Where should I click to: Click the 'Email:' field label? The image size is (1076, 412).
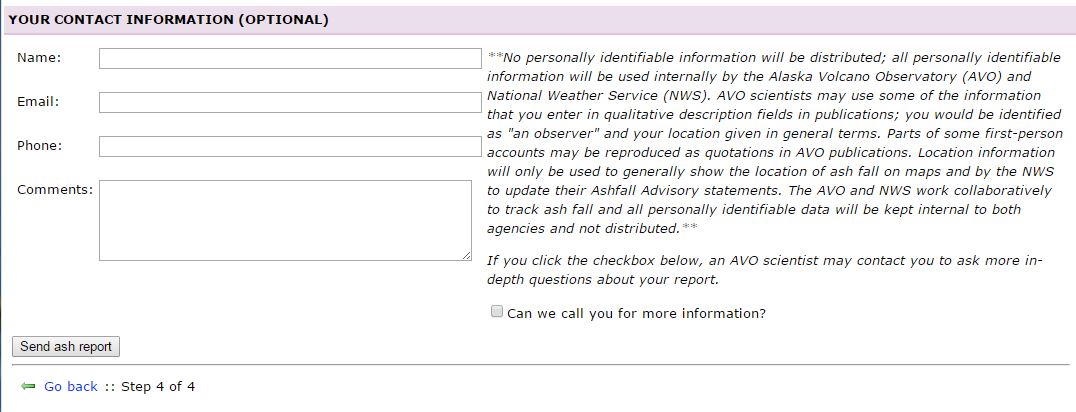coord(38,102)
